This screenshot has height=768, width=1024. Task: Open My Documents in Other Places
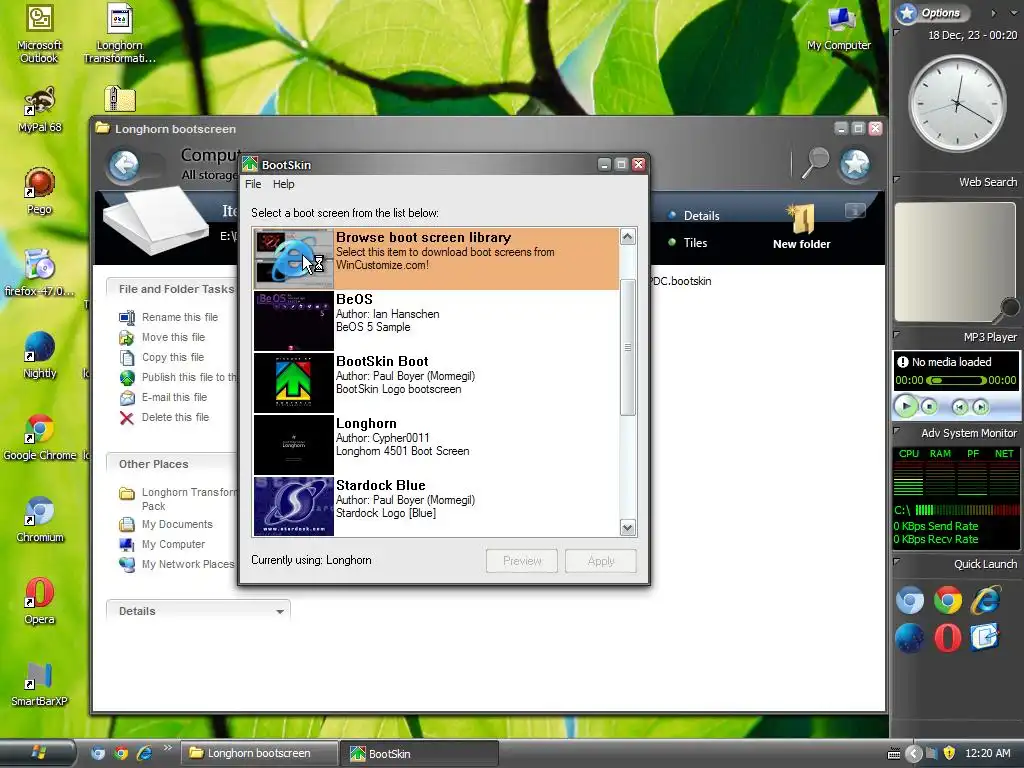pyautogui.click(x=177, y=524)
